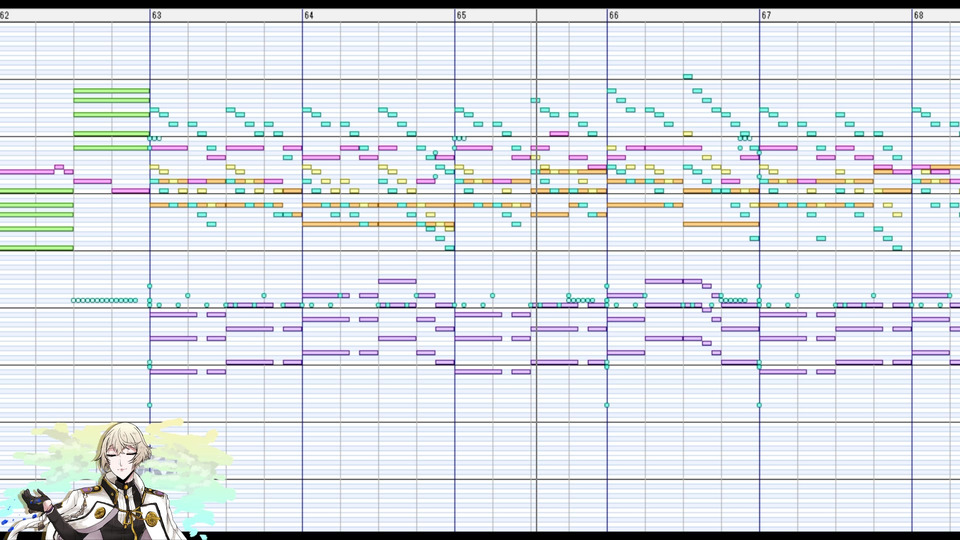Select the highest teal note in measure 66

[x=688, y=77]
